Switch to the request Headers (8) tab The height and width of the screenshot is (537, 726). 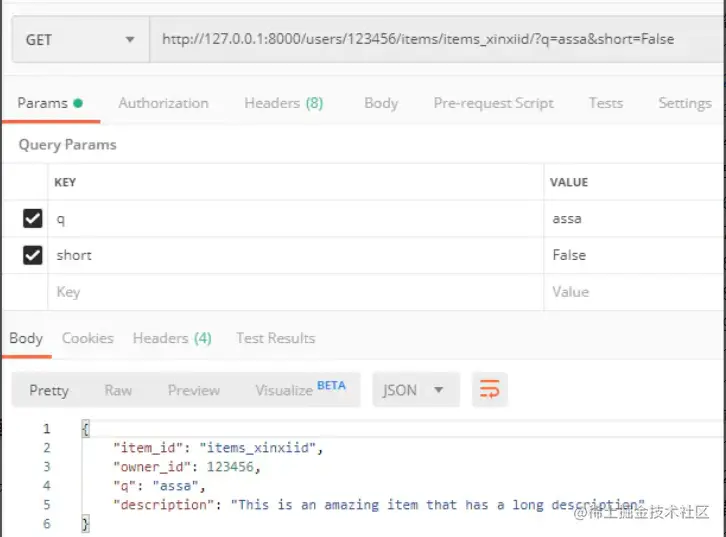(283, 103)
